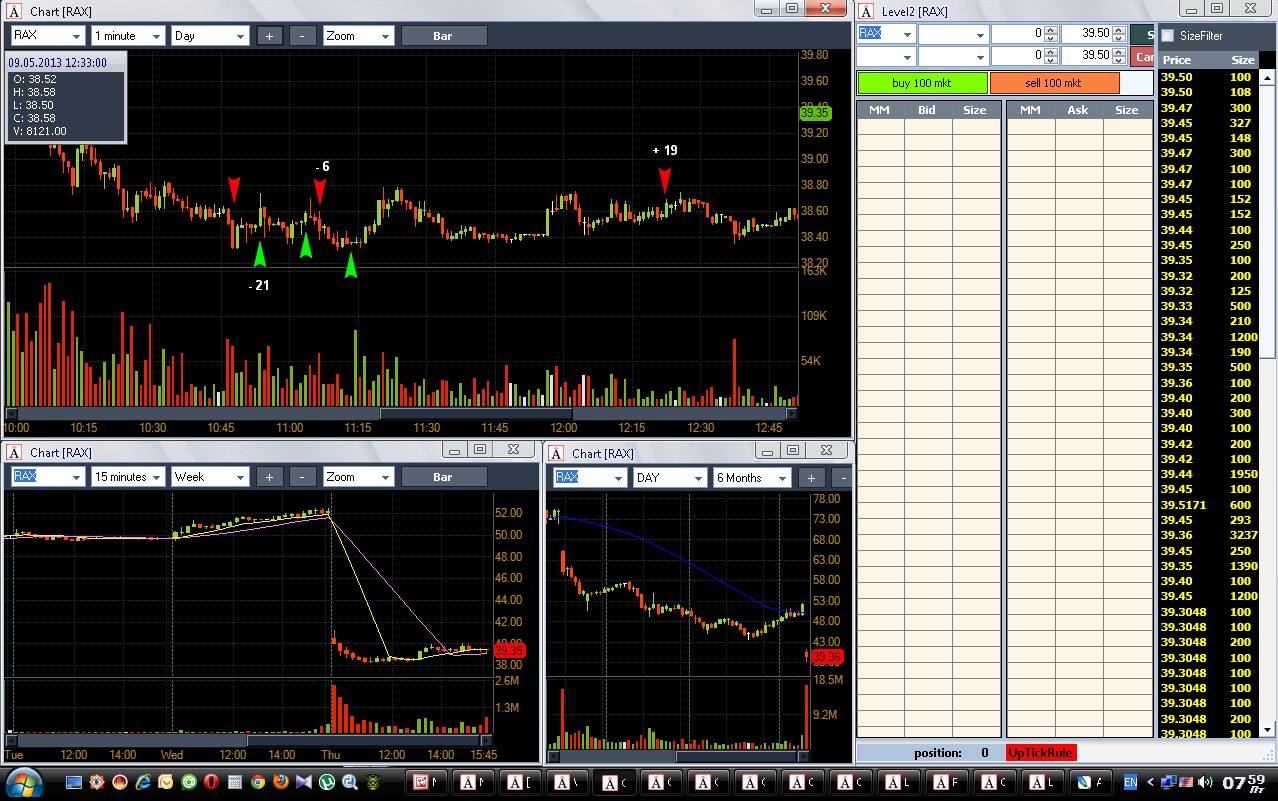Click the plus zoom button on 1 minute chart

(269, 36)
